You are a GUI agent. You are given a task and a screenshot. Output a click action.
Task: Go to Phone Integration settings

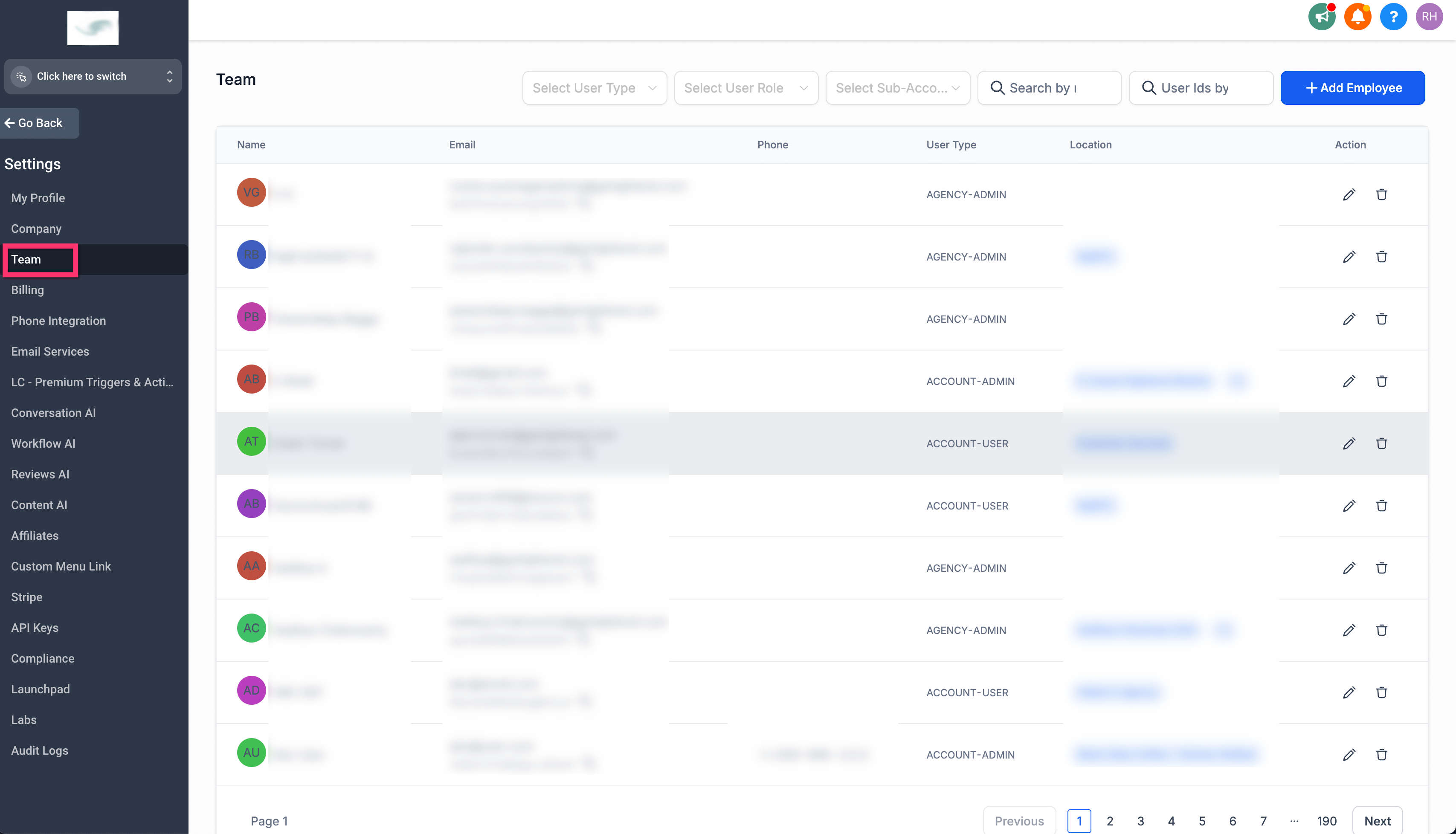click(58, 321)
